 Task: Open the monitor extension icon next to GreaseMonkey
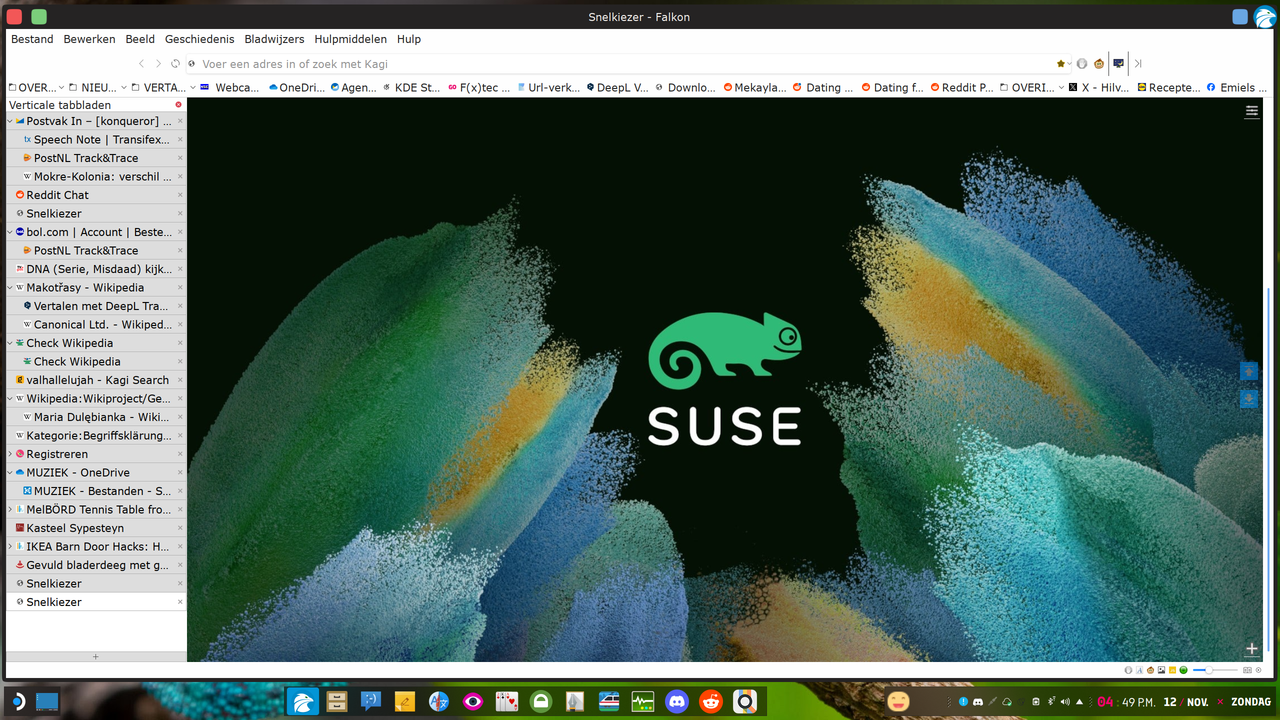1118,64
